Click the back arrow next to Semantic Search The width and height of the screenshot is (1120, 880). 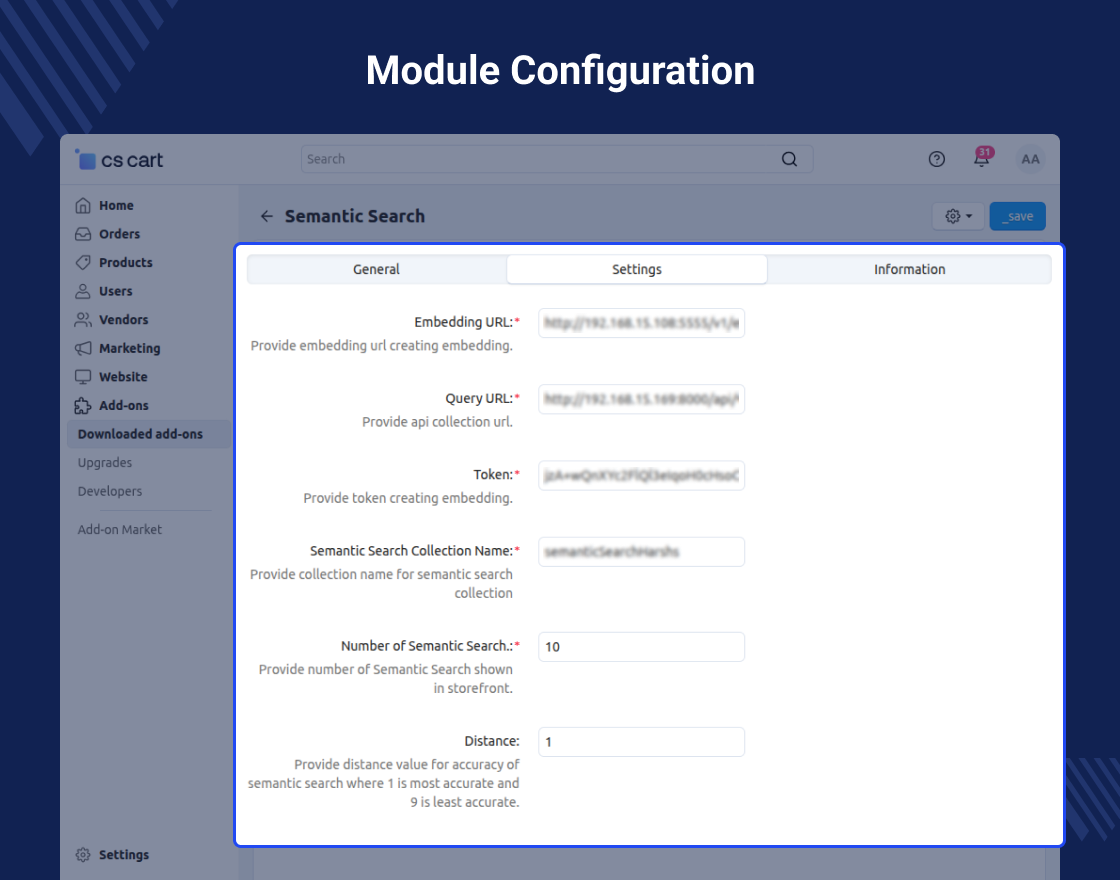pyautogui.click(x=266, y=216)
